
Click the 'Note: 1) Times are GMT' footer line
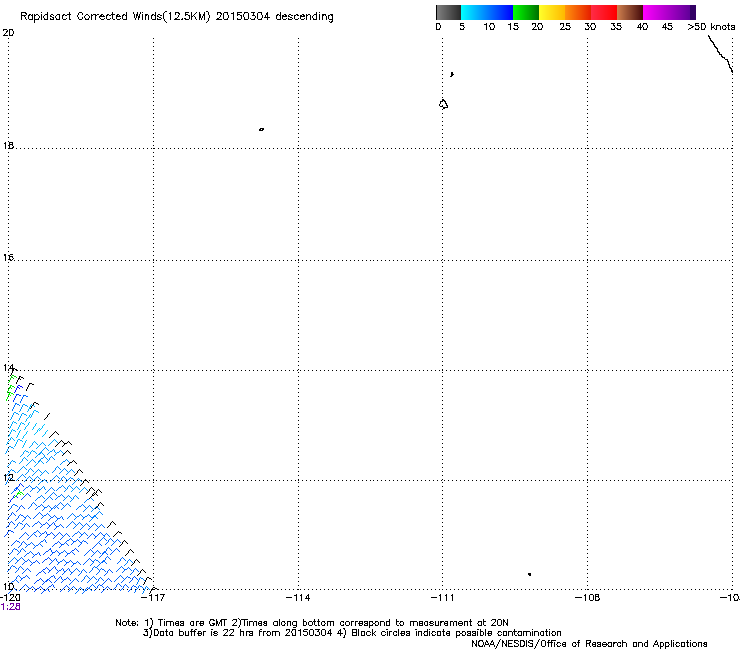pos(311,623)
